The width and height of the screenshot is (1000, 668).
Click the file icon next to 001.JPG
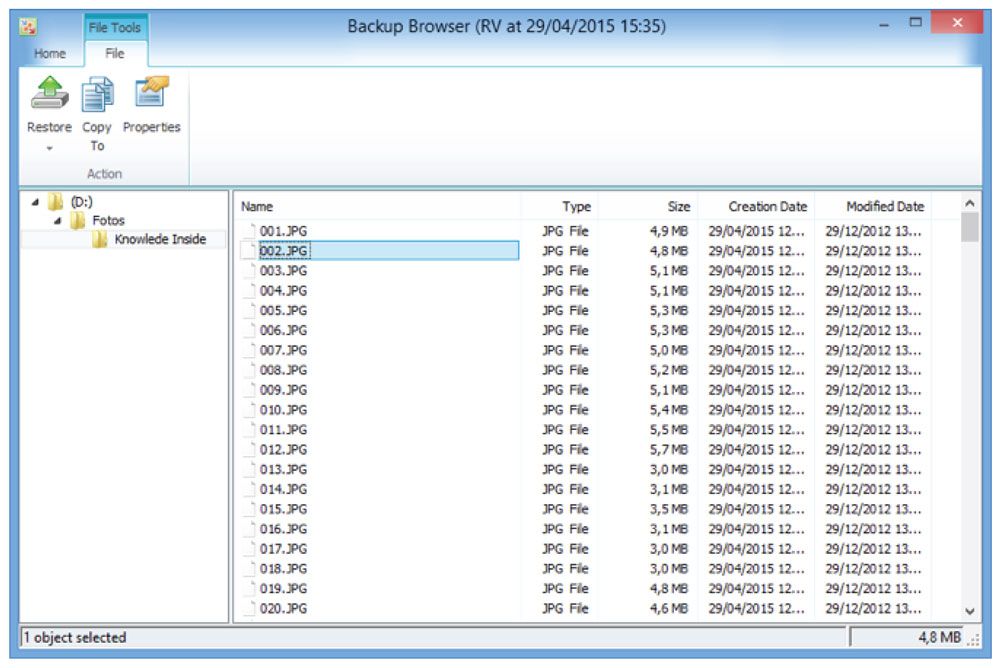point(251,231)
